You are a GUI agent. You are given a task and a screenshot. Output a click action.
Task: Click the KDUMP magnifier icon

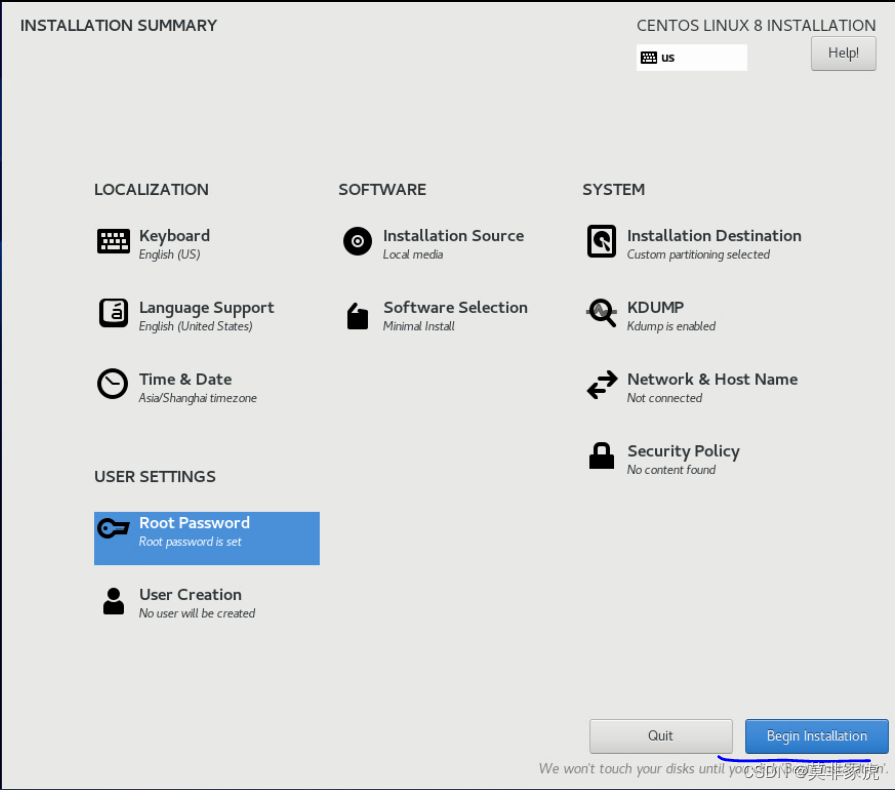[602, 313]
